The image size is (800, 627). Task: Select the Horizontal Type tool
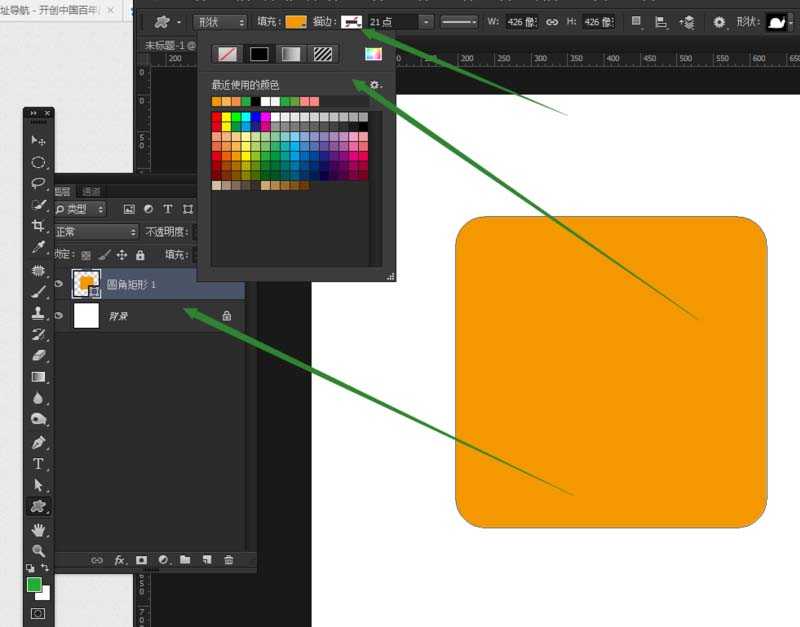click(x=38, y=464)
